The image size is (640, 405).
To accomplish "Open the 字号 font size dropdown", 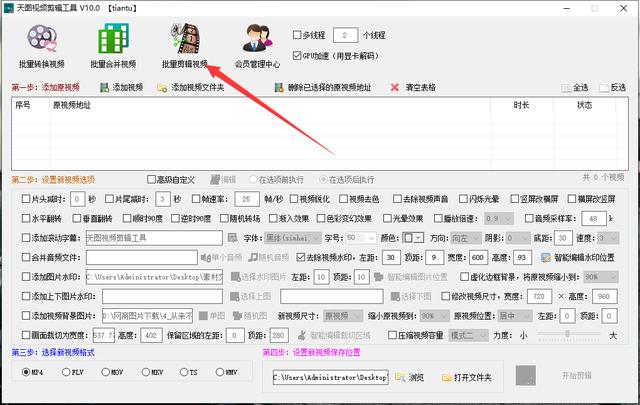I will (x=363, y=237).
